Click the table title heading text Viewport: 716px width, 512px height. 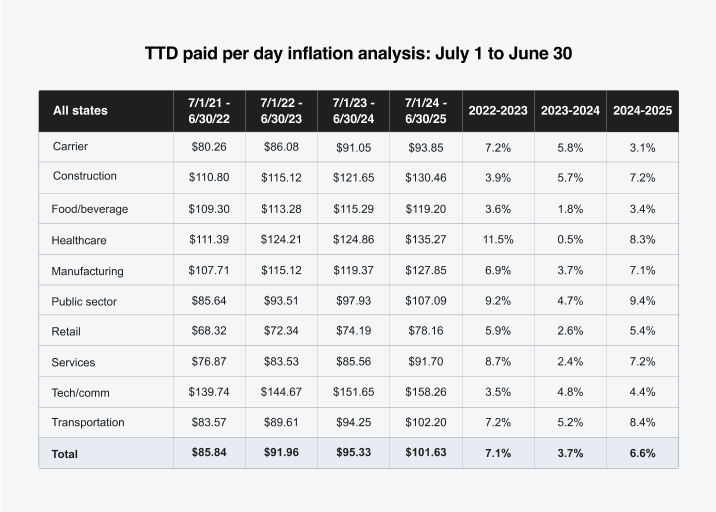point(358,54)
